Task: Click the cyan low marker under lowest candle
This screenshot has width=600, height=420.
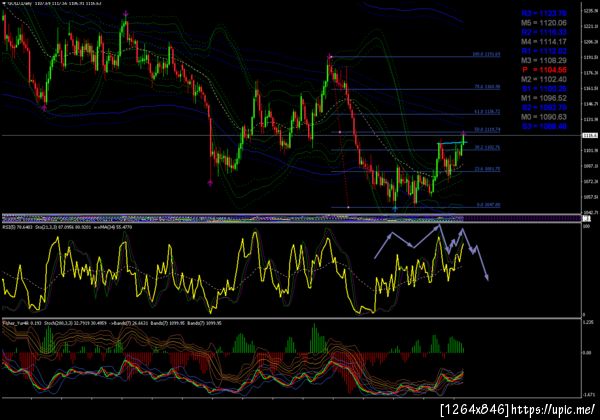Action: pyautogui.click(x=395, y=209)
